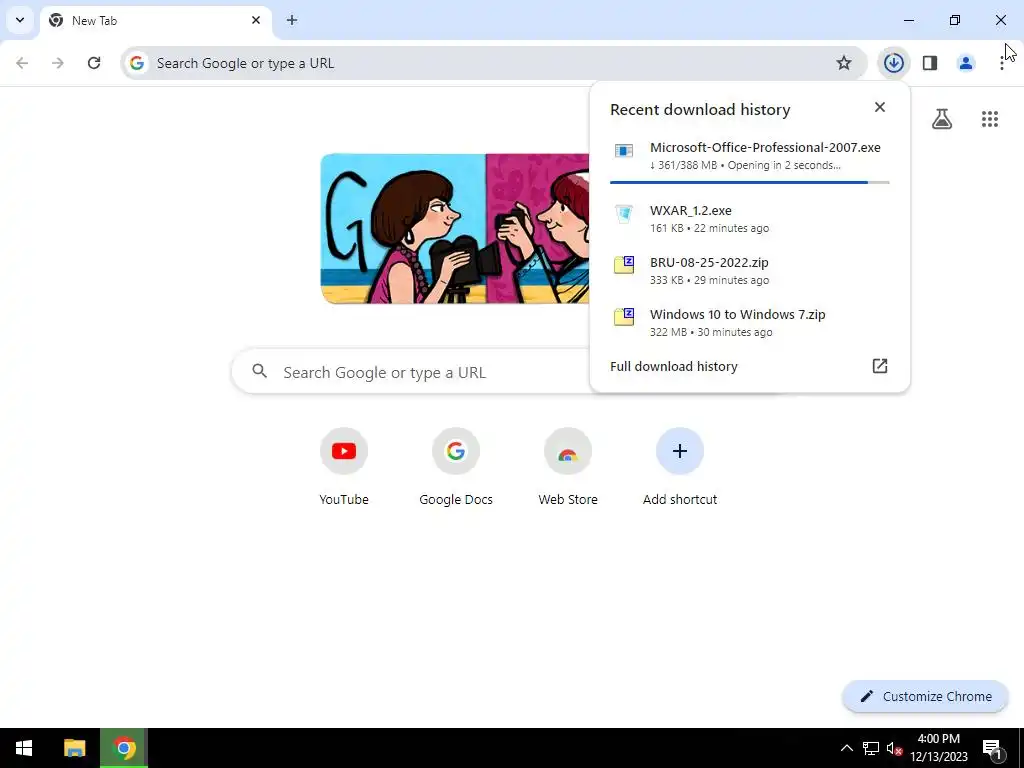Open a new tab with plus button
Screen dimensions: 1024x768
(x=292, y=20)
